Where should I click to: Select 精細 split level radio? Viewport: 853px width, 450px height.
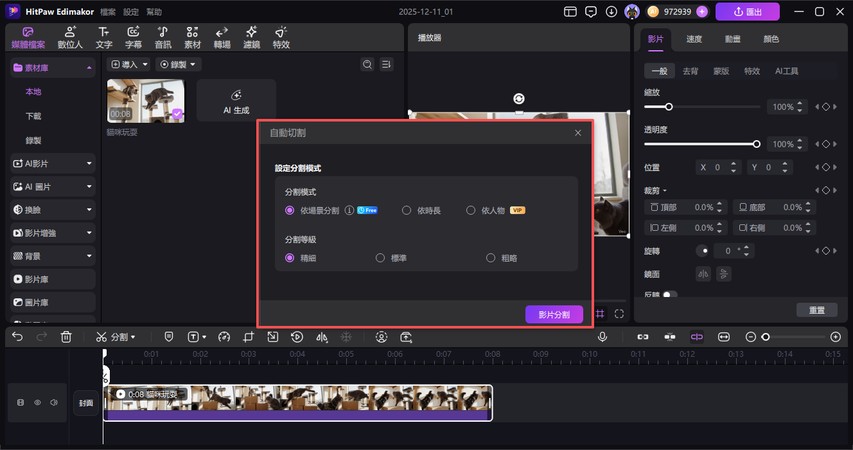click(x=289, y=258)
